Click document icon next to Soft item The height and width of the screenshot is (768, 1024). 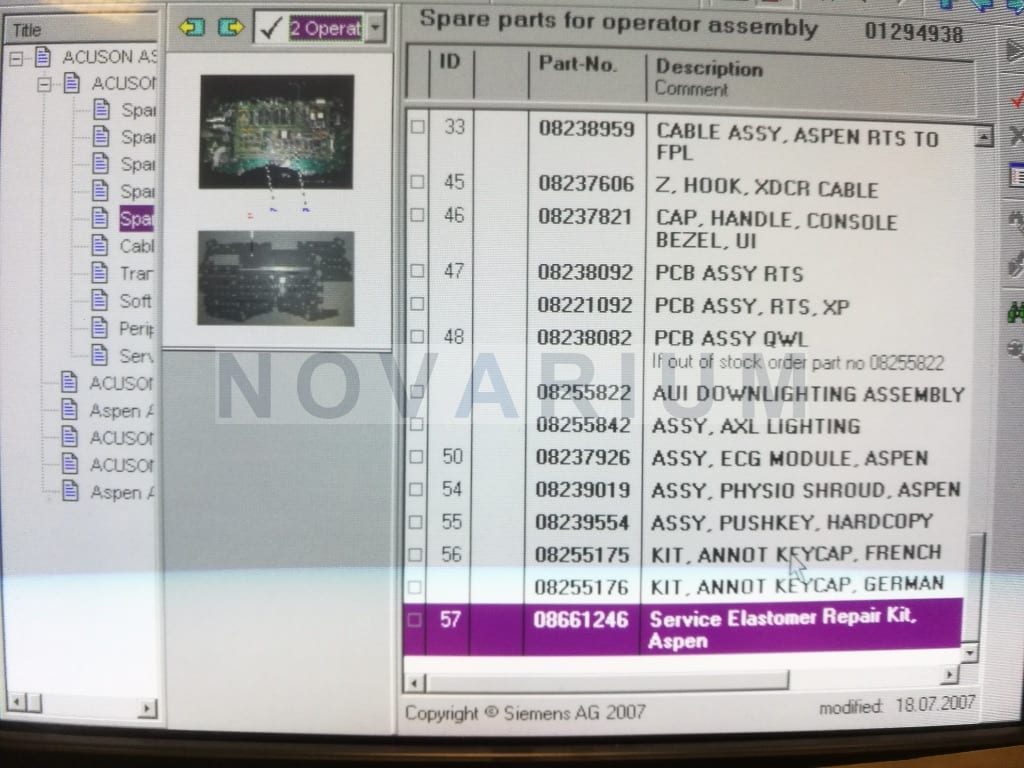[99, 300]
